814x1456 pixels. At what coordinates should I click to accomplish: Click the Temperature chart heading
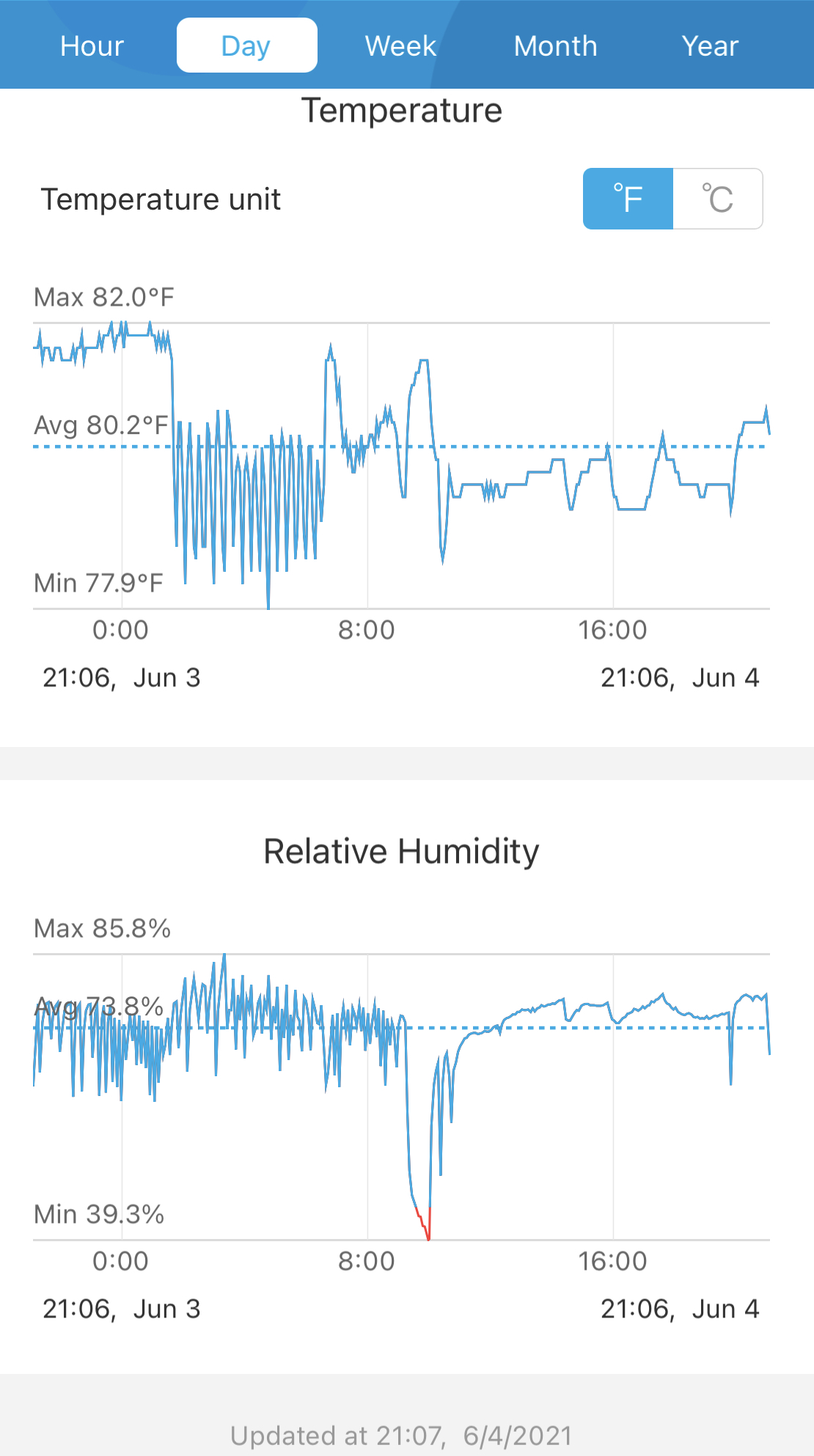tap(402, 111)
